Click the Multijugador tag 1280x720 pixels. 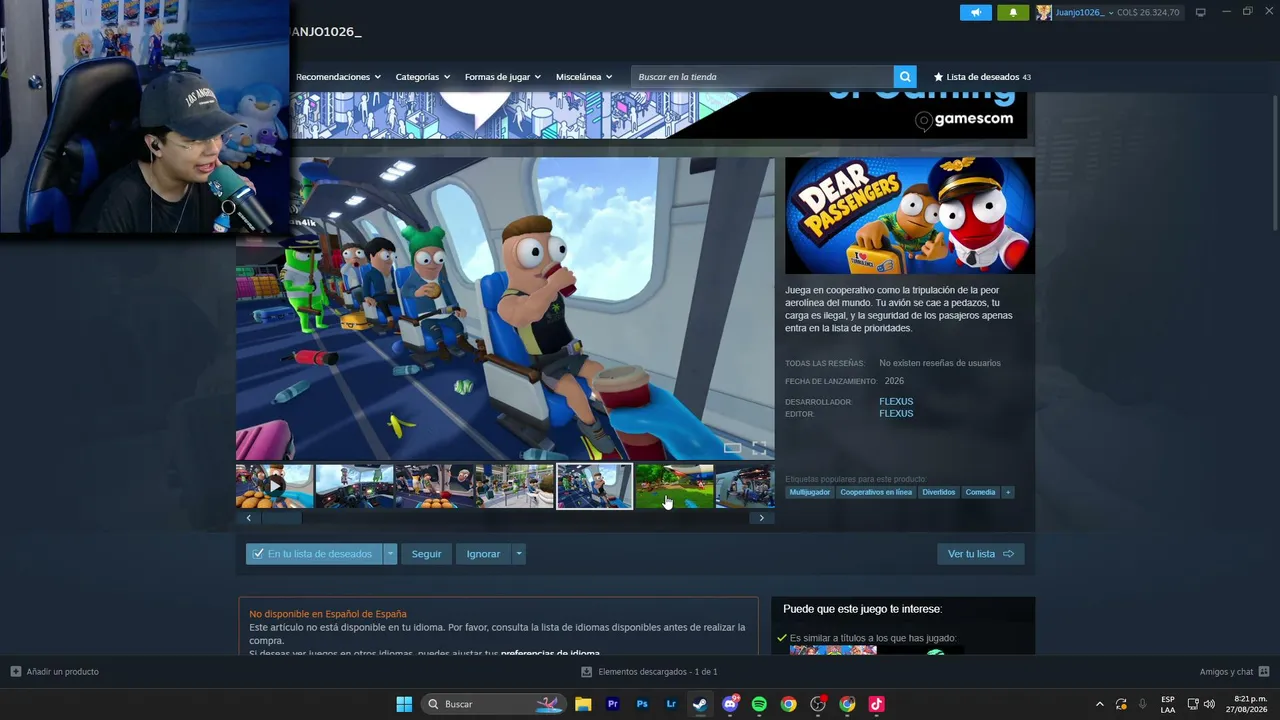pos(810,492)
